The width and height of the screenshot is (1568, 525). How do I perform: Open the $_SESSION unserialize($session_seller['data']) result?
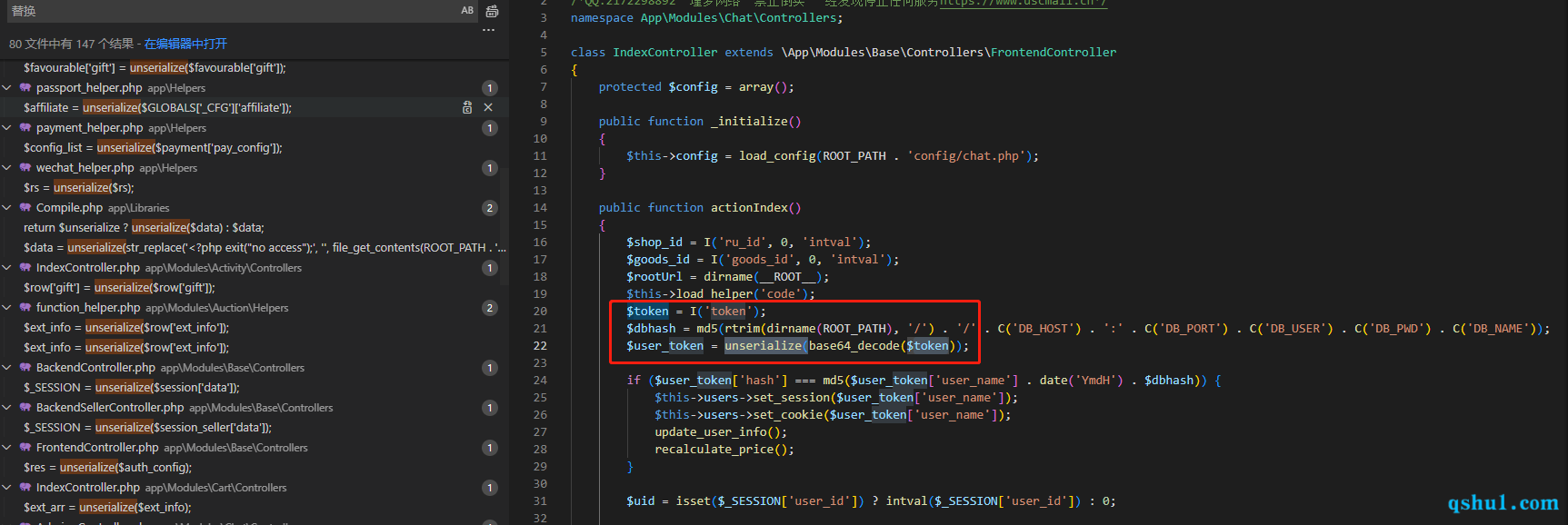(x=147, y=427)
